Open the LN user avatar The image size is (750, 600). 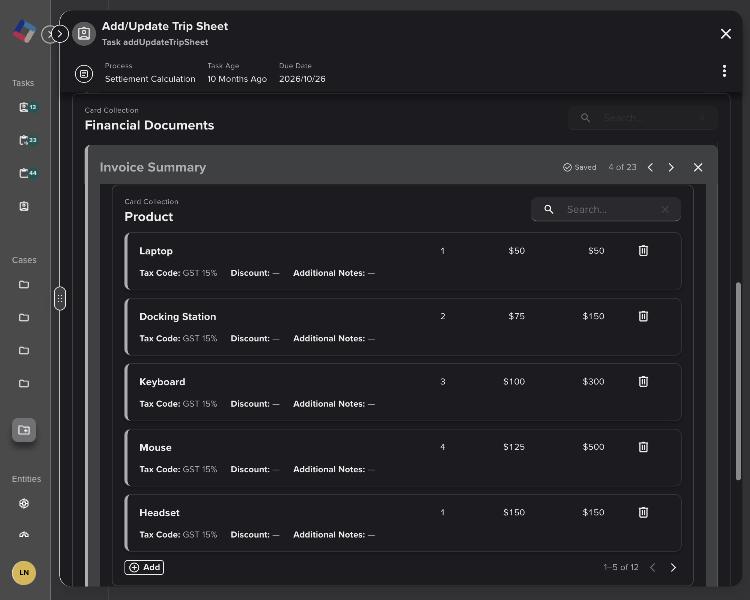(x=24, y=573)
